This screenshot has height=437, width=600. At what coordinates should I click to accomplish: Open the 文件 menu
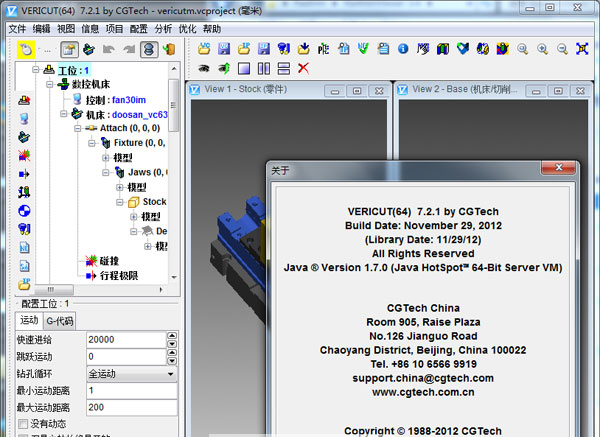pyautogui.click(x=17, y=28)
